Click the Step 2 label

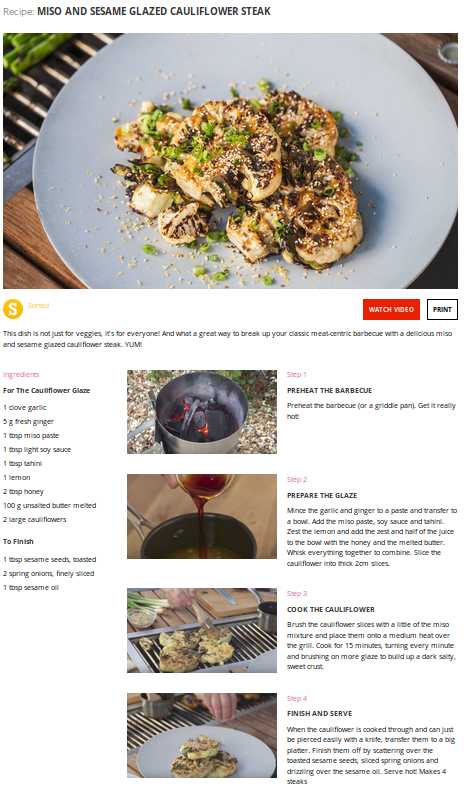(297, 480)
